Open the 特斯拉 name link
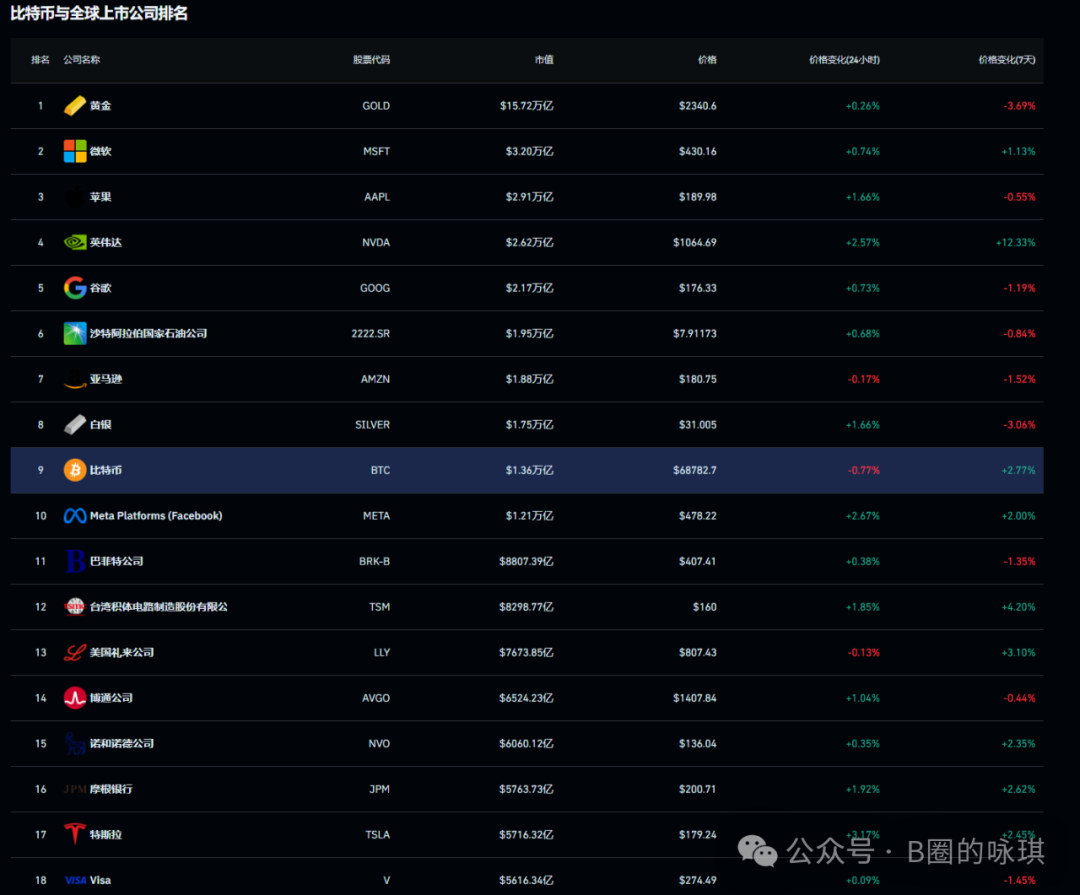Screen dimensions: 1080x895 point(105,834)
